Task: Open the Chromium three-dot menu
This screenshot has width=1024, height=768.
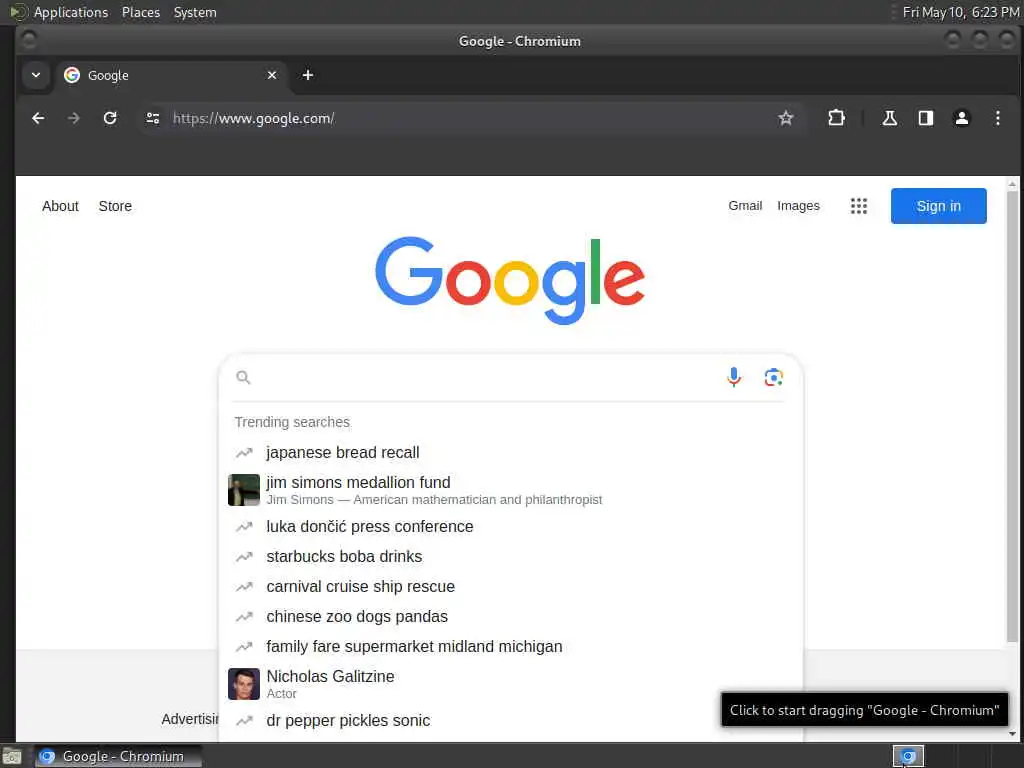Action: point(997,118)
